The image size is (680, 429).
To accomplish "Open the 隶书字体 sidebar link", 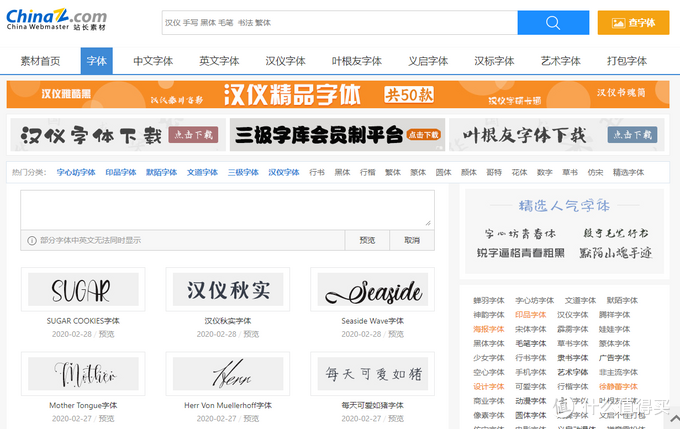I will 572,358.
